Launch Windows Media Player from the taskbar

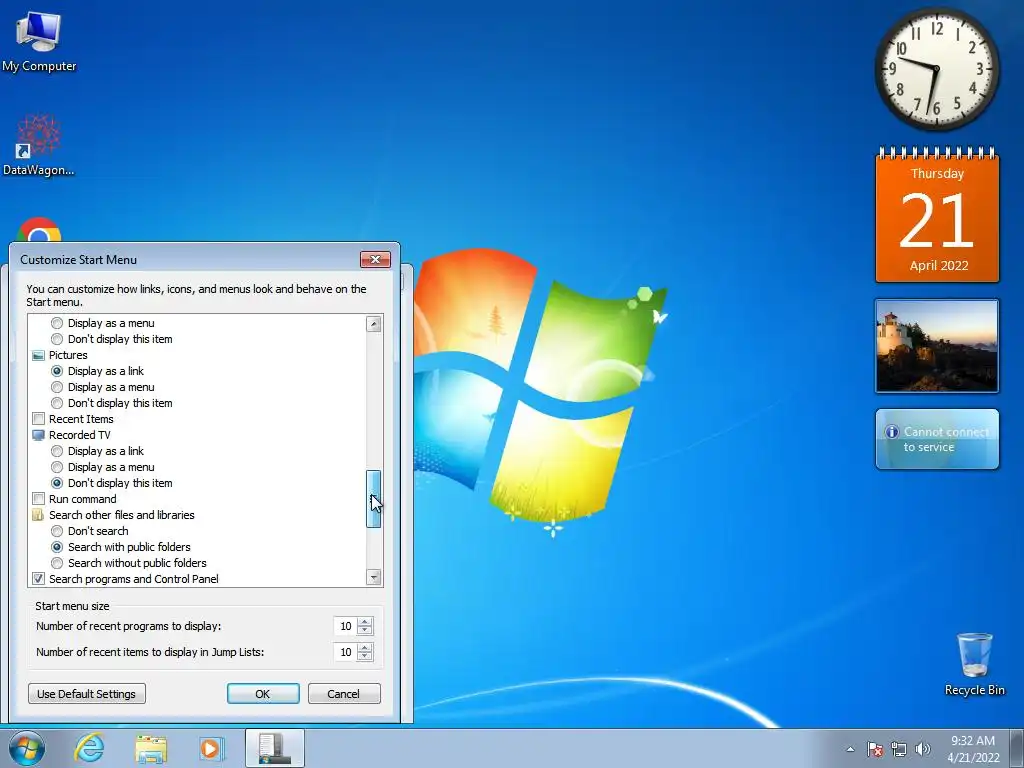click(x=212, y=748)
